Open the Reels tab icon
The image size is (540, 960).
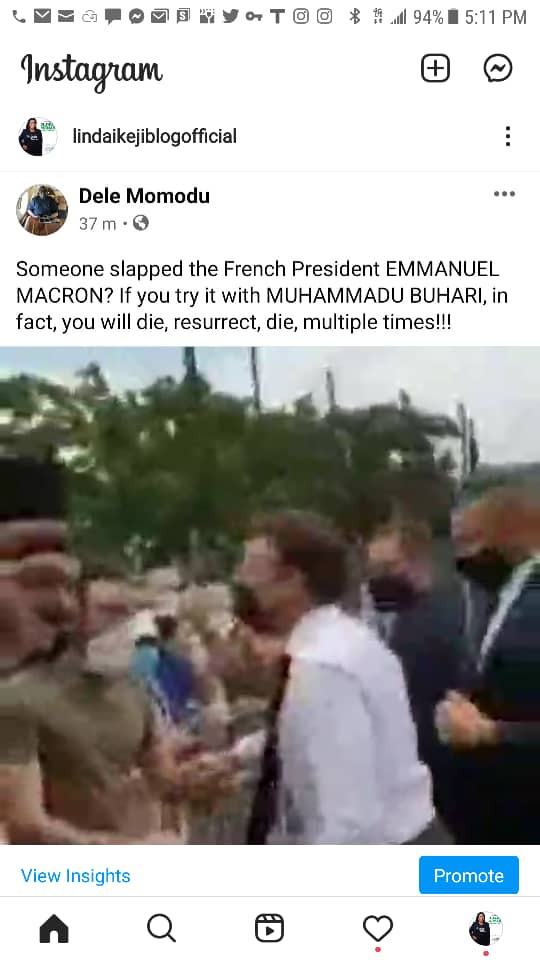pos(269,928)
